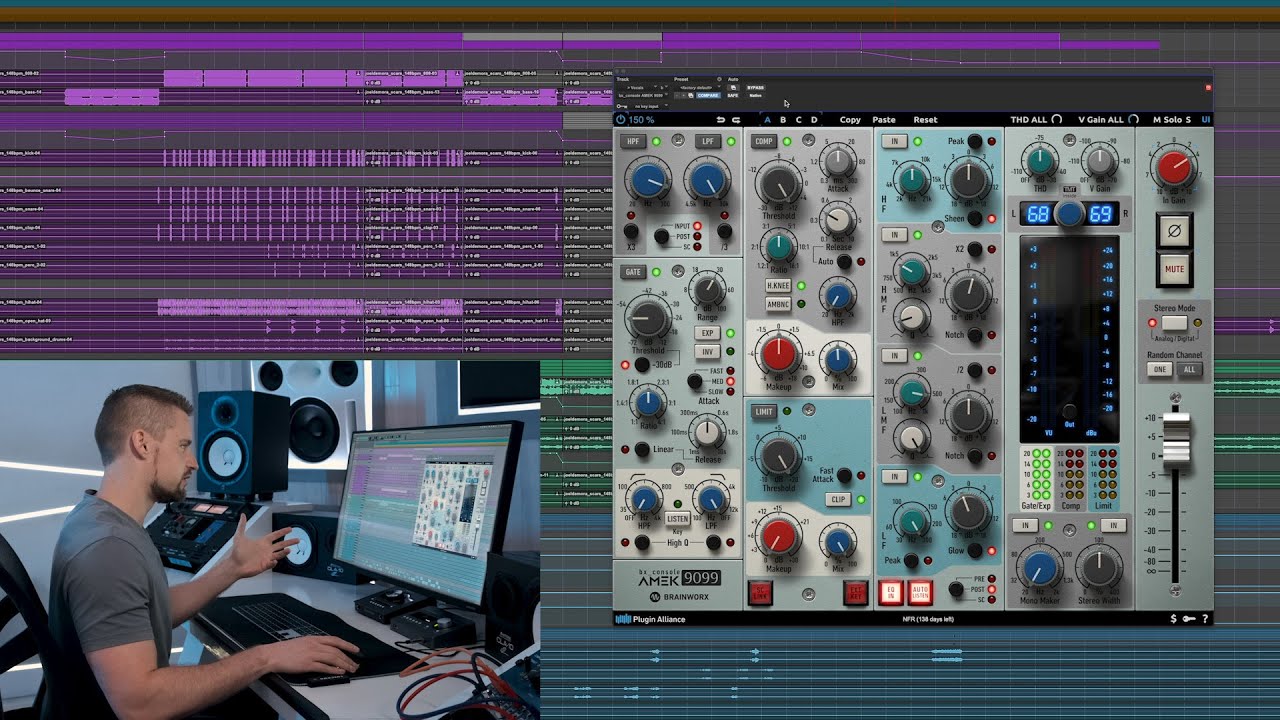1280x720 pixels.
Task: Select settings slot D
Action: [814, 120]
